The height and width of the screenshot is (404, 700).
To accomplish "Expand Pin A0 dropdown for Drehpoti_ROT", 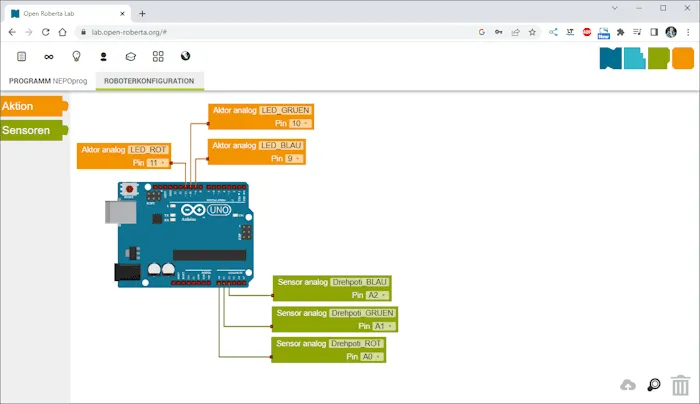I will point(371,356).
